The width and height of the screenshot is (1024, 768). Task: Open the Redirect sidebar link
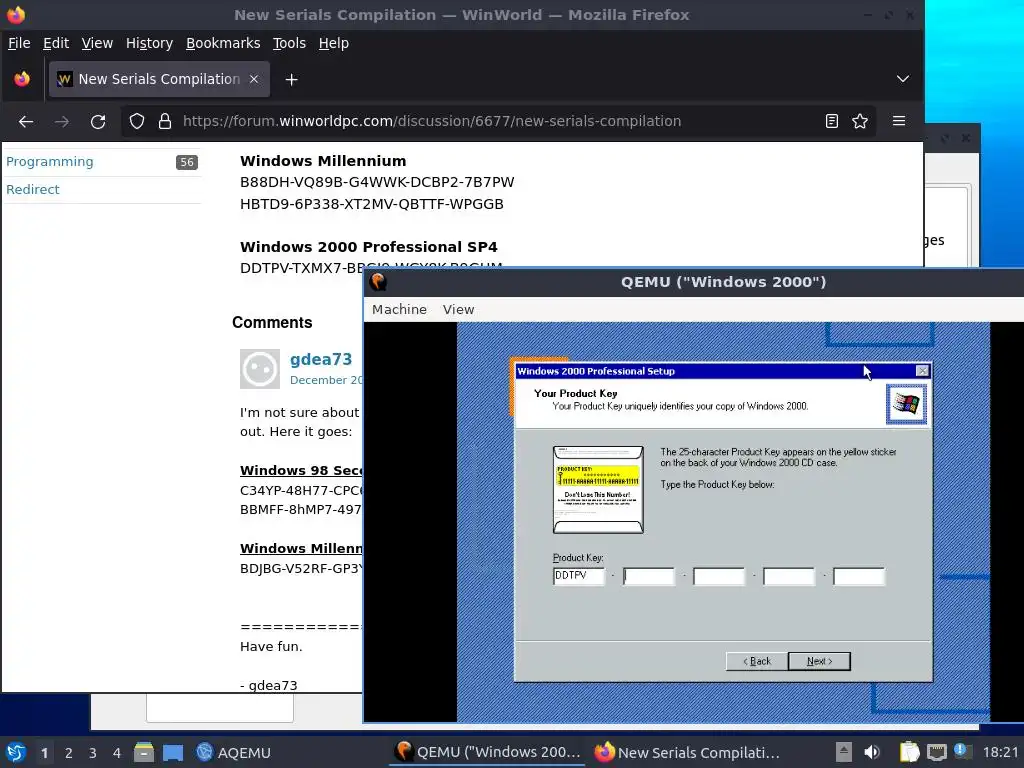33,189
